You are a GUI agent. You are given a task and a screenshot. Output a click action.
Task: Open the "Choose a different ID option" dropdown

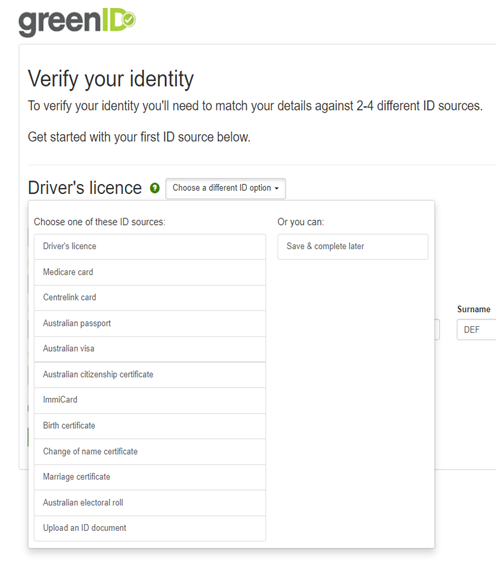[225, 188]
